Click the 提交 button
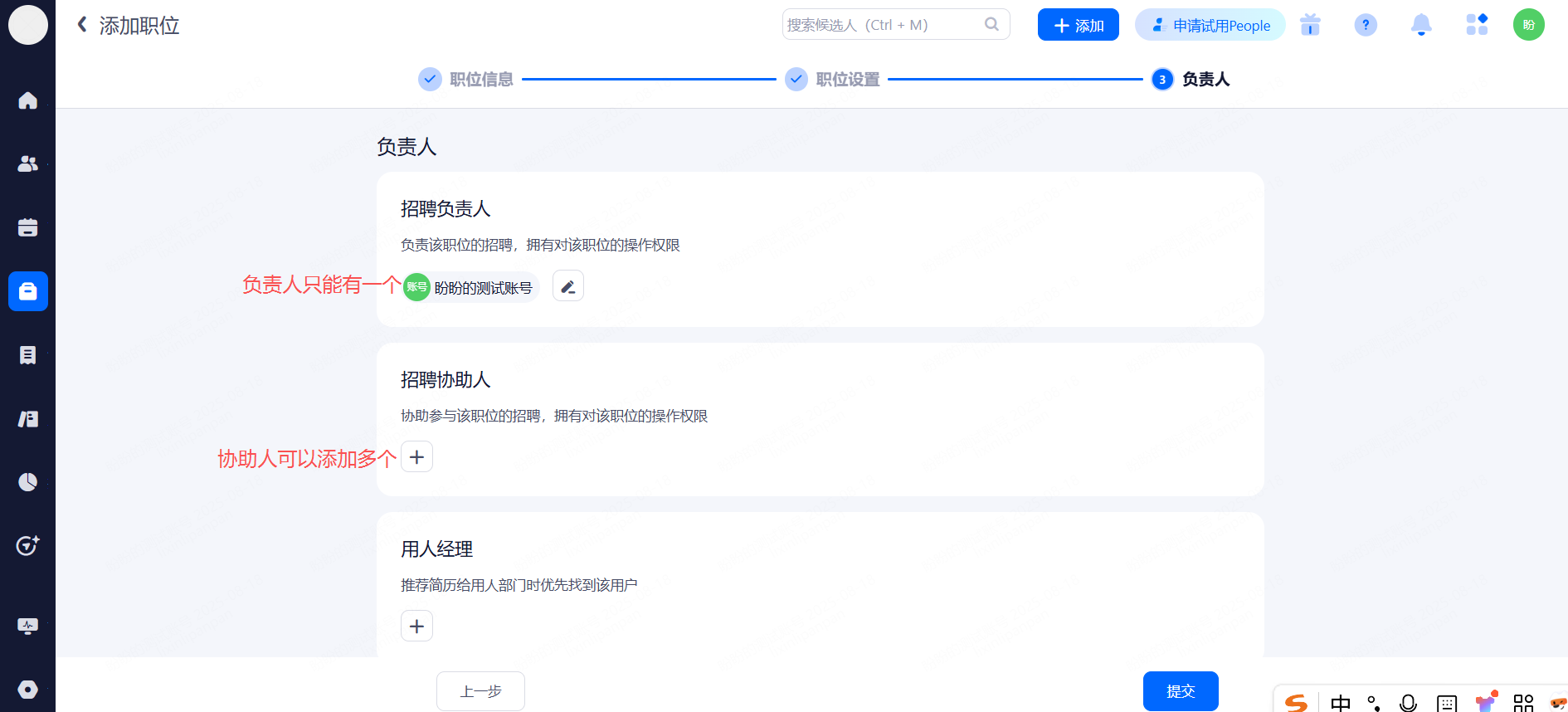The image size is (1568, 712). [1180, 691]
